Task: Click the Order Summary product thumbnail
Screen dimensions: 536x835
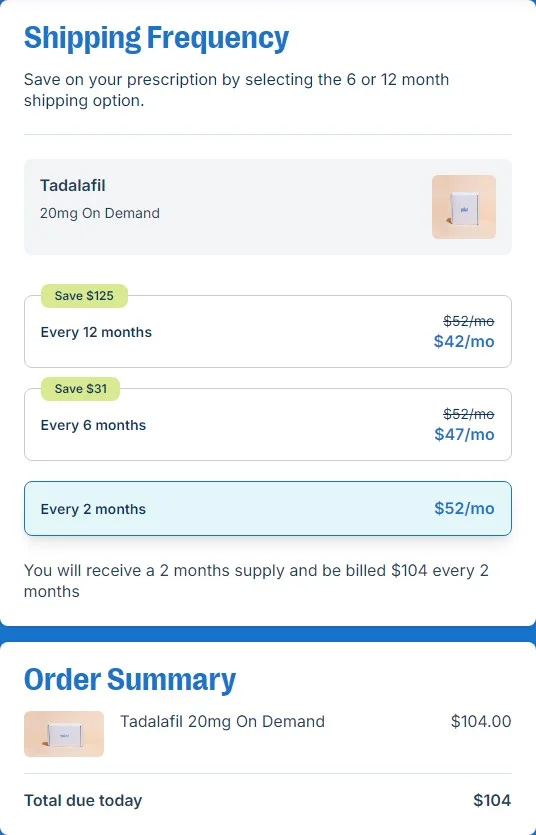Action: coord(64,734)
